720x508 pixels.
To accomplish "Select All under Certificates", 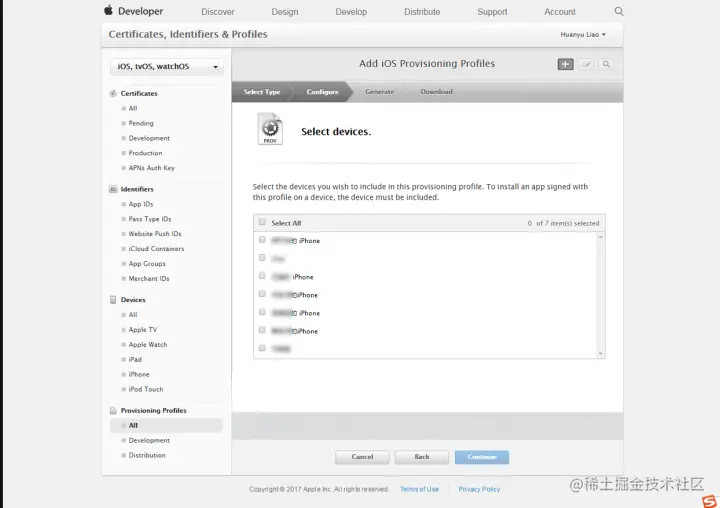I will point(133,108).
